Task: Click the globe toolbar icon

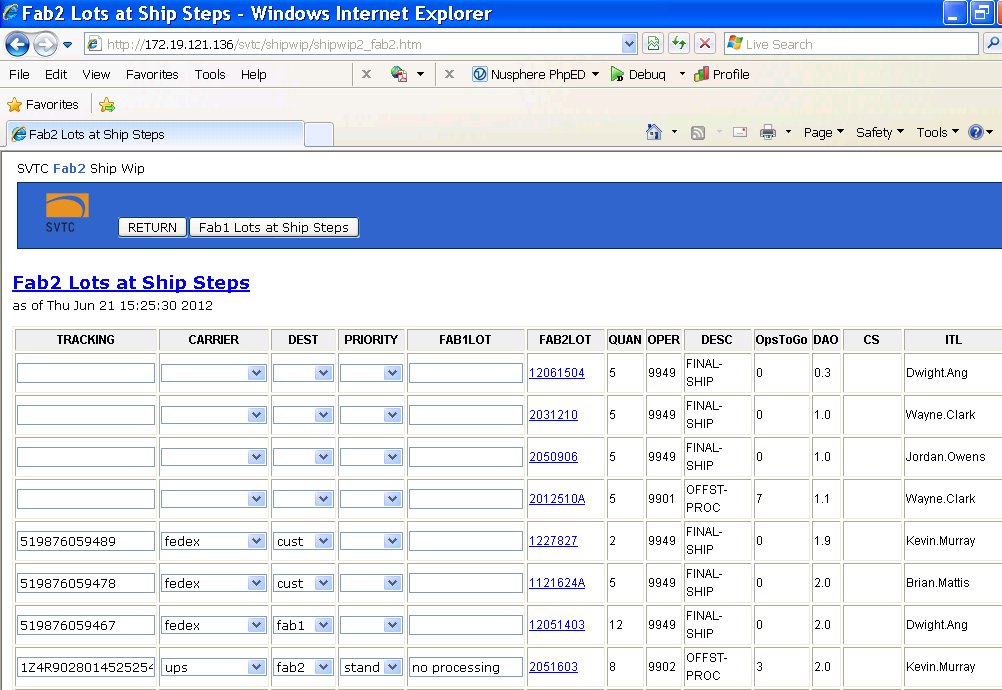Action: [x=399, y=74]
